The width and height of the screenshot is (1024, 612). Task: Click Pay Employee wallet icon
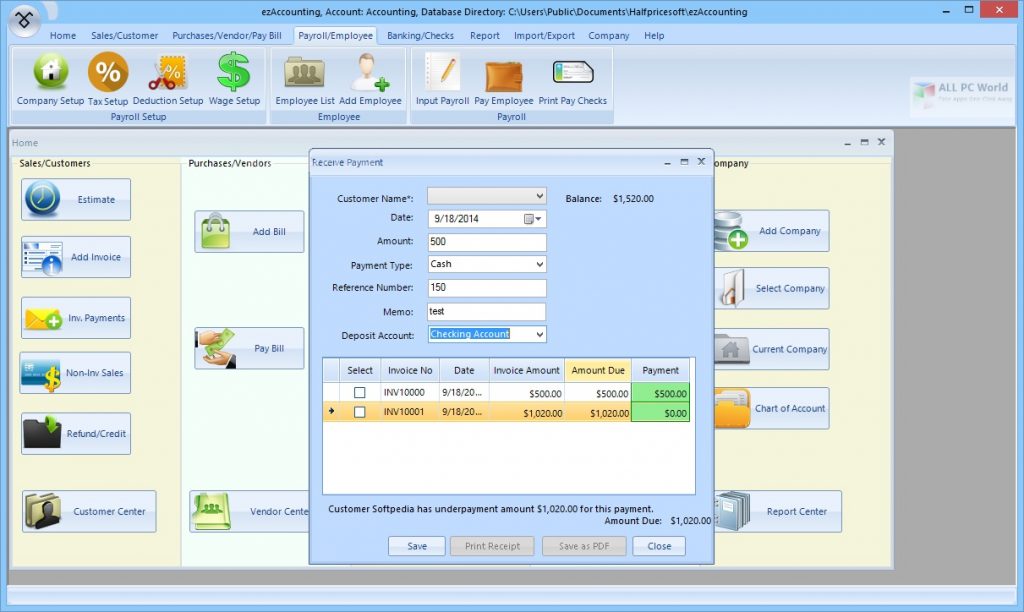(x=504, y=76)
